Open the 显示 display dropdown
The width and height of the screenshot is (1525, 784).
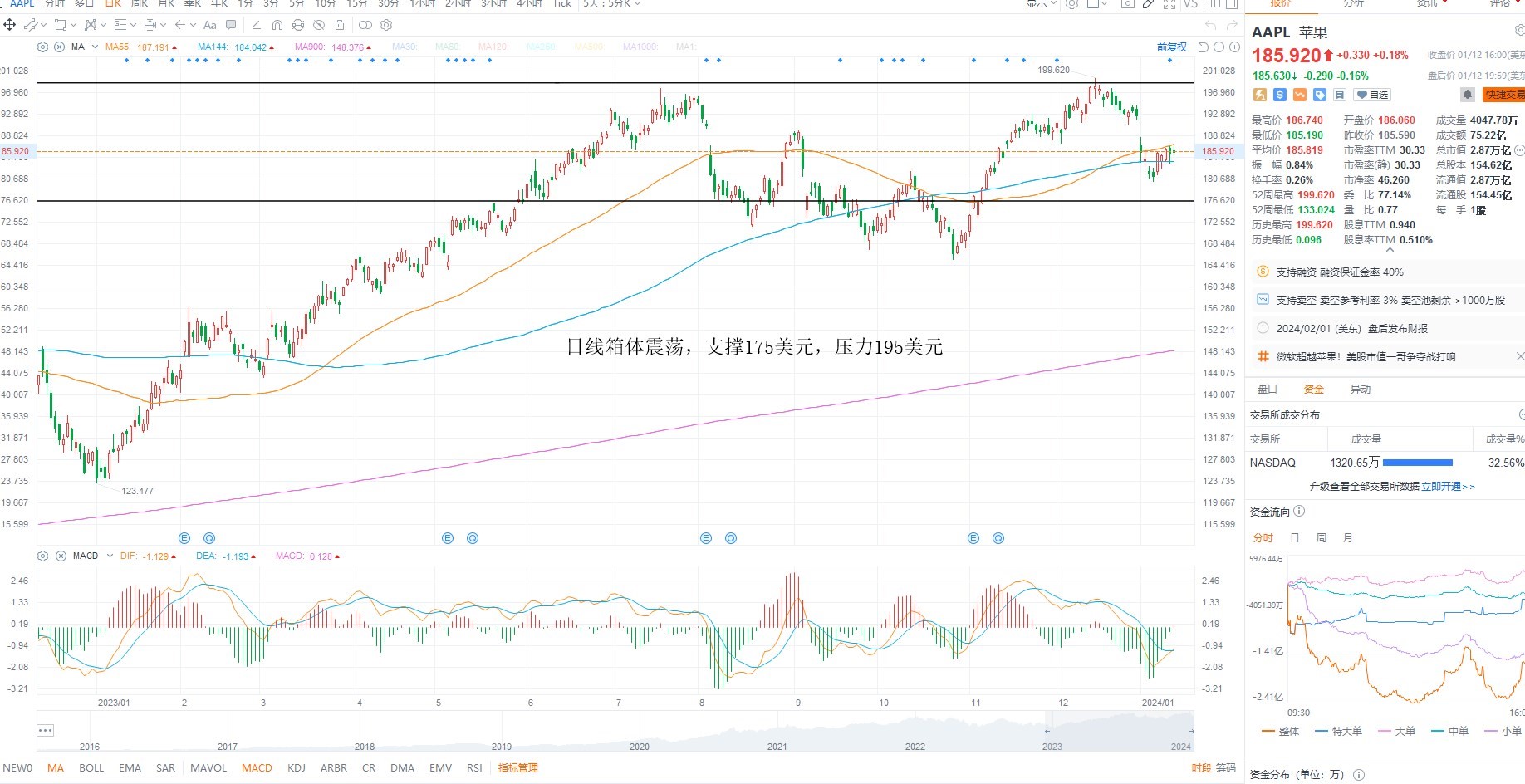coord(1042,4)
